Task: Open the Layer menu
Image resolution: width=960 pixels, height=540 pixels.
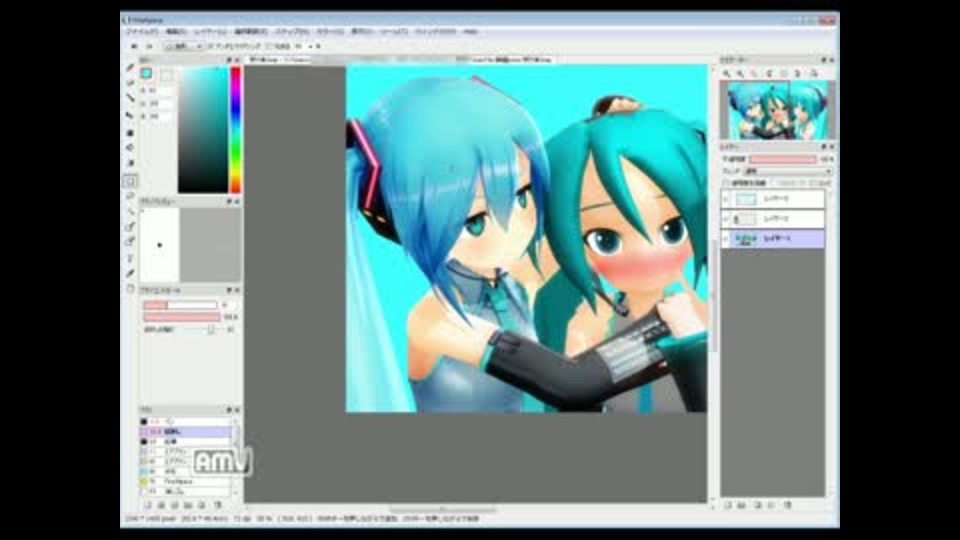Action: pyautogui.click(x=210, y=31)
